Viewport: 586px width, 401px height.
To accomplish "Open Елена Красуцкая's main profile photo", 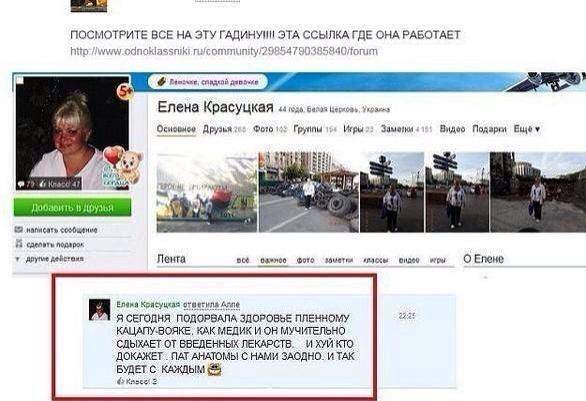I will coord(73,133).
